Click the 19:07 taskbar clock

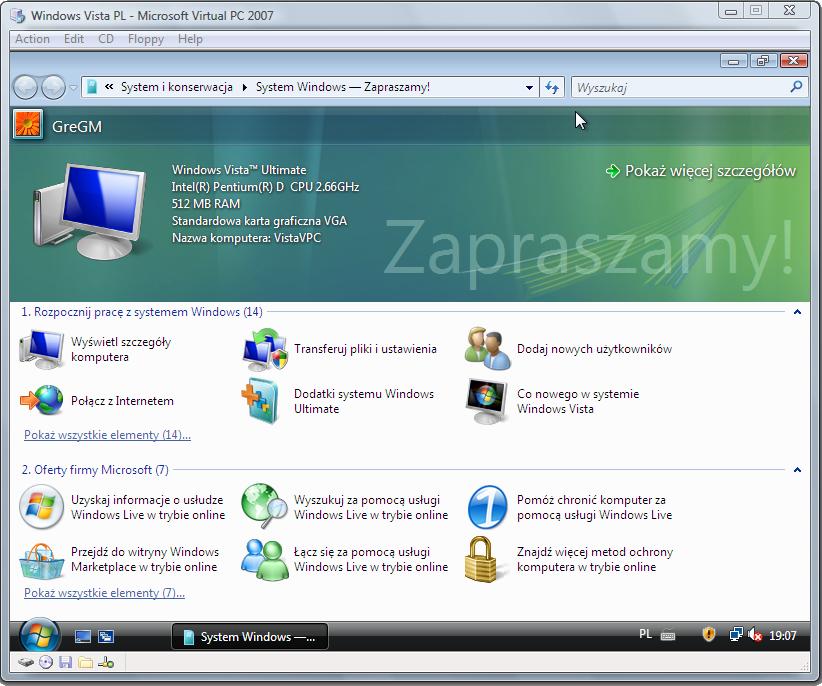(782, 636)
